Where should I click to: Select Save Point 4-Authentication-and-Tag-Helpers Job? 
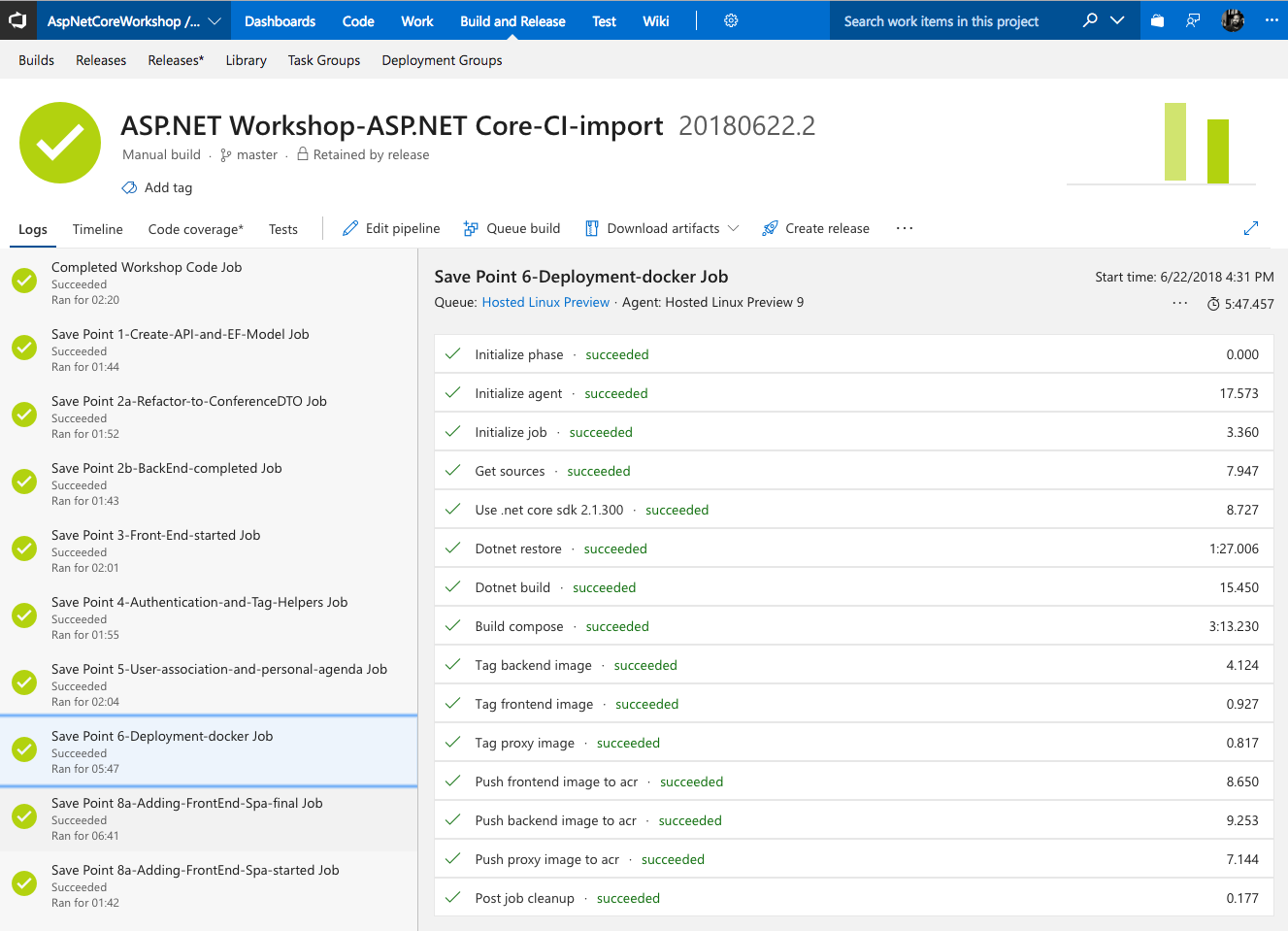pyautogui.click(x=209, y=617)
